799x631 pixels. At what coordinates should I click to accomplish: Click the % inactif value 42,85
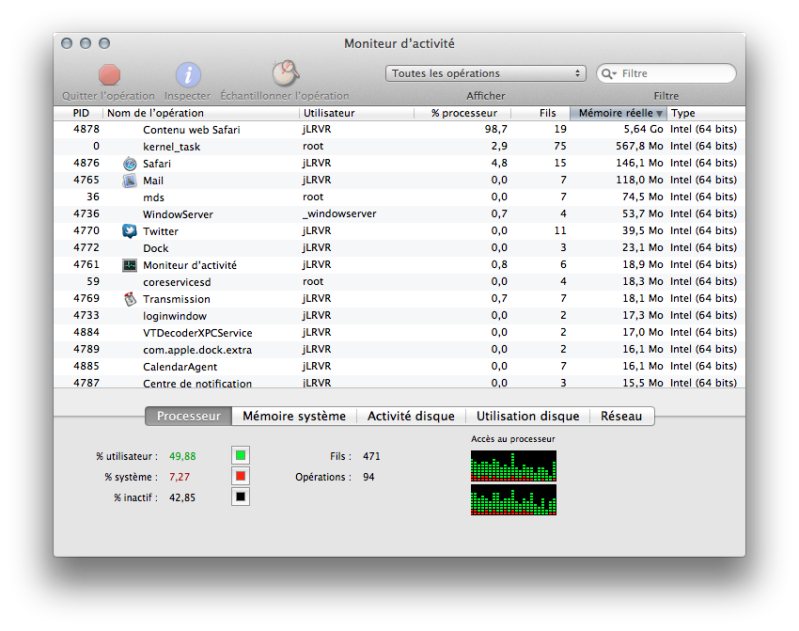pyautogui.click(x=182, y=497)
